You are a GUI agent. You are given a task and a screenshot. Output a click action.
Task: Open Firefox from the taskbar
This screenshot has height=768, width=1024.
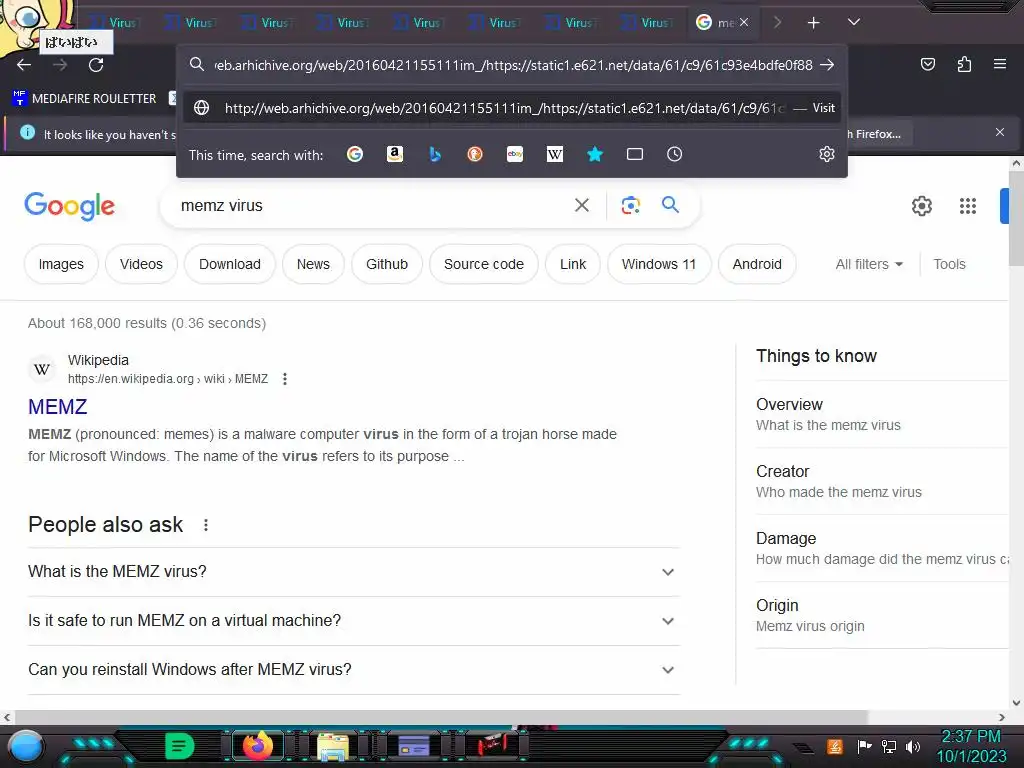click(257, 746)
